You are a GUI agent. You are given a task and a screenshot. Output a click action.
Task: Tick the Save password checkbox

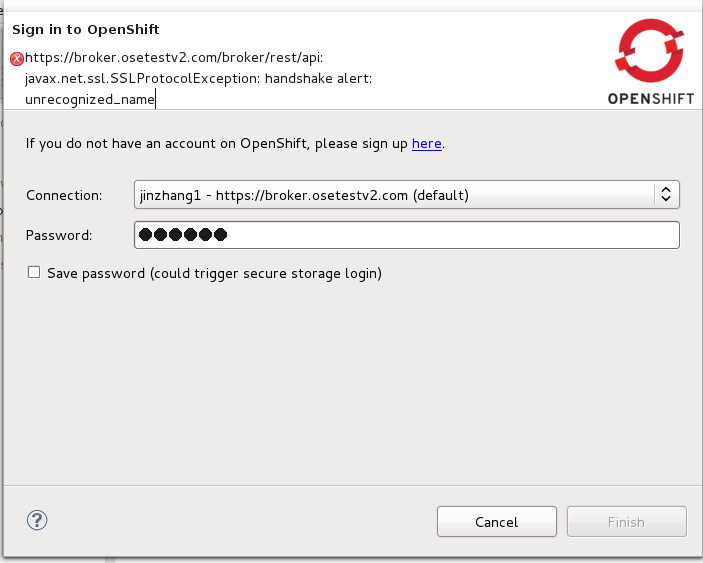34,272
